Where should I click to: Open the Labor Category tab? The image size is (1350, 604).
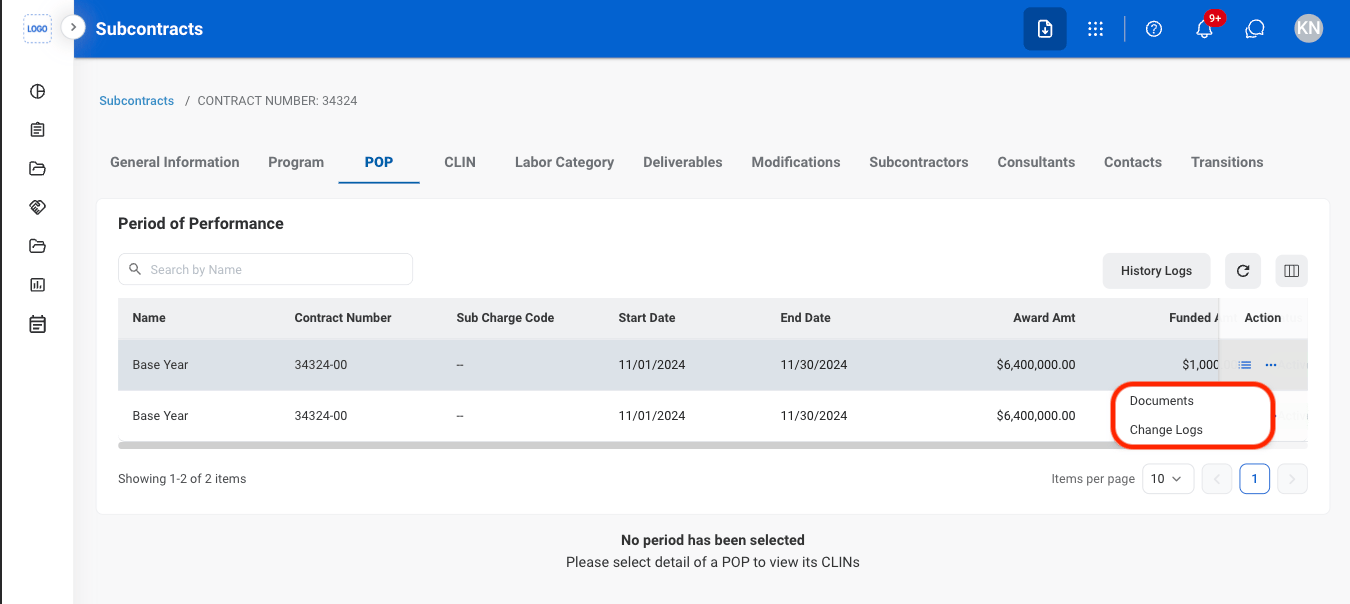[x=564, y=162]
